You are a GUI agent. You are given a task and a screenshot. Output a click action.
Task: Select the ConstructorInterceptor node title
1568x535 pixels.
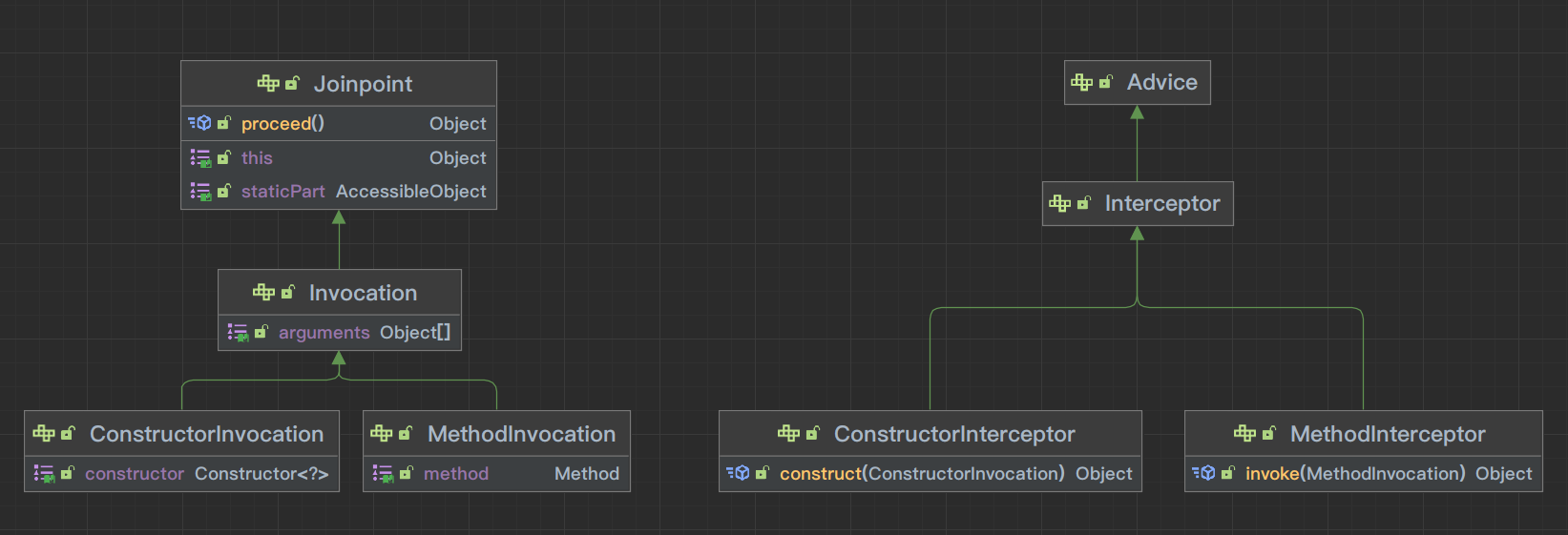pos(953,434)
